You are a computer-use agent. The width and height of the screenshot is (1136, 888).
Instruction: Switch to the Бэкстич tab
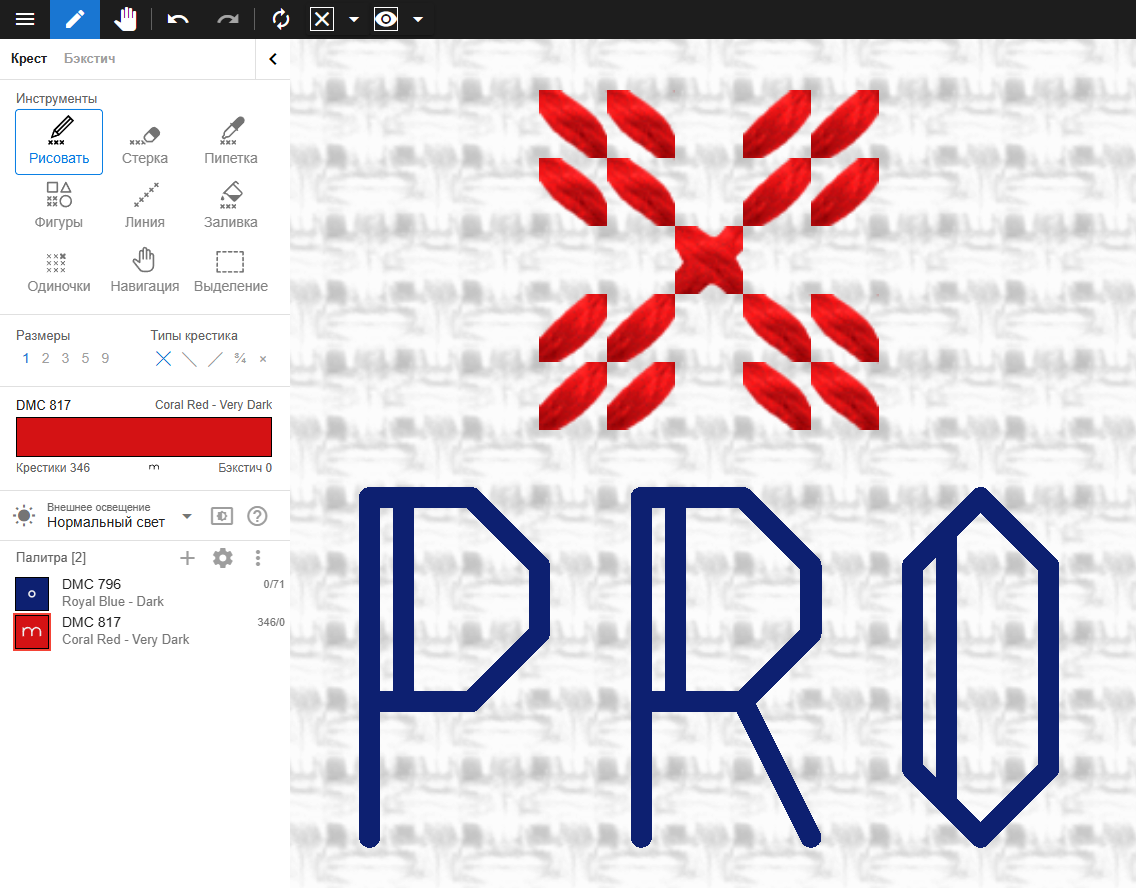pyautogui.click(x=89, y=59)
